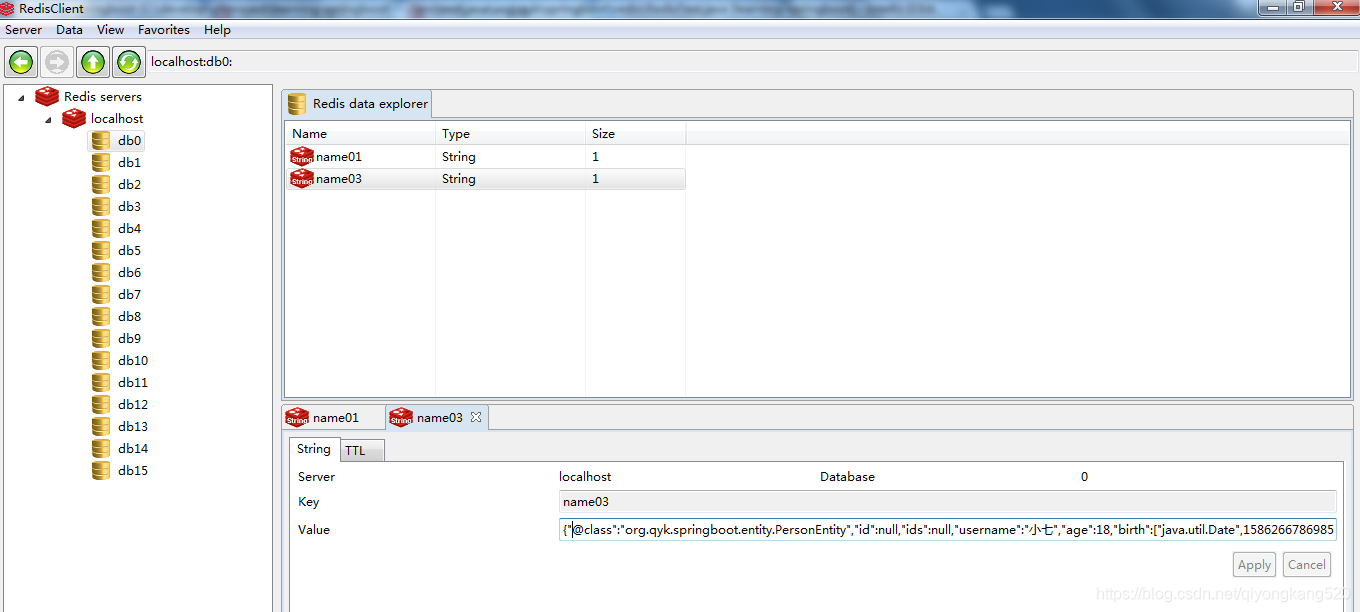The image size is (1360, 612).
Task: Click the Redis servers root icon
Action: (47, 96)
